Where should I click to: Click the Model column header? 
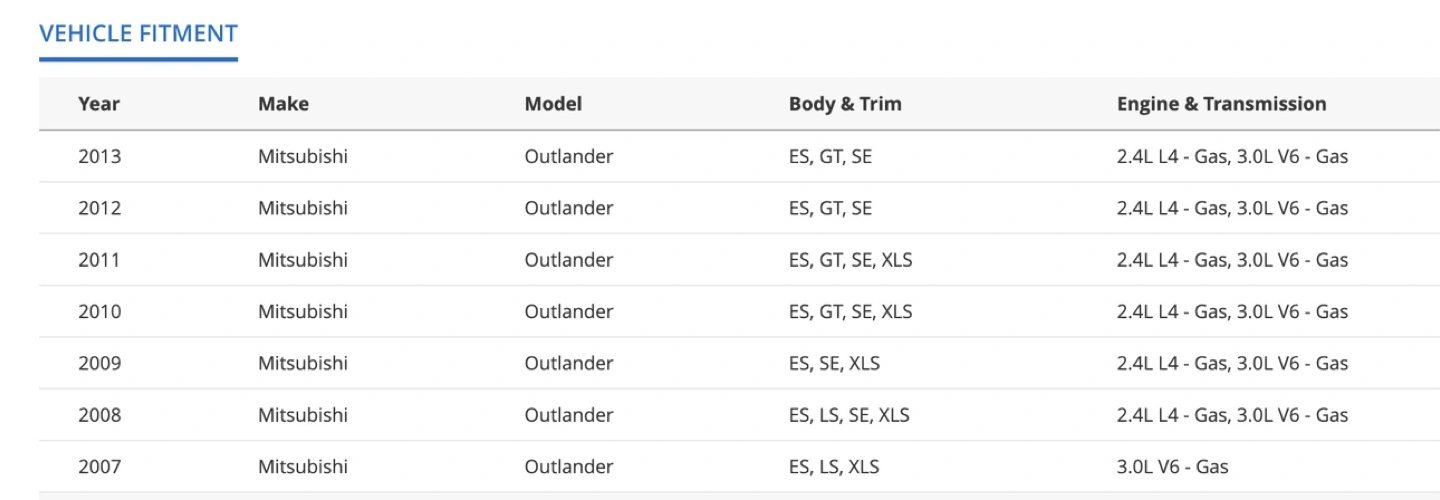tap(553, 104)
